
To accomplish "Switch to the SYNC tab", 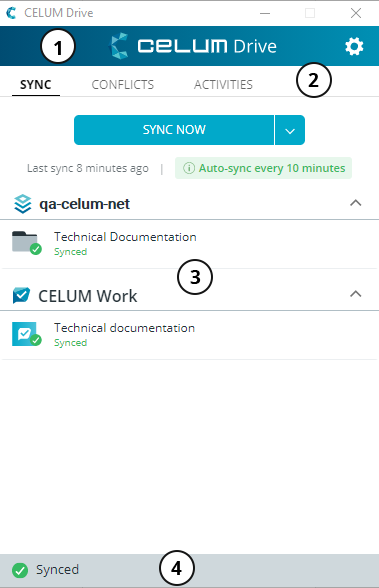I will tap(36, 85).
